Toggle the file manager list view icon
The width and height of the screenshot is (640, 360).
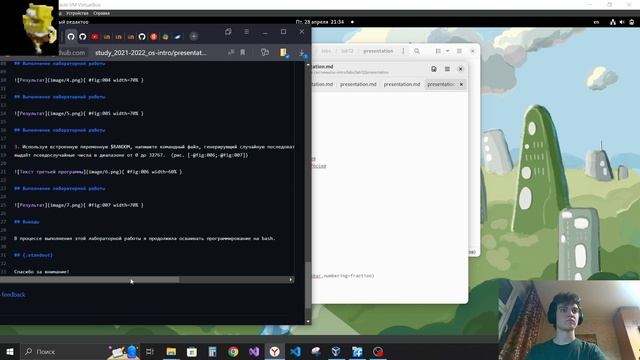tap(438, 51)
